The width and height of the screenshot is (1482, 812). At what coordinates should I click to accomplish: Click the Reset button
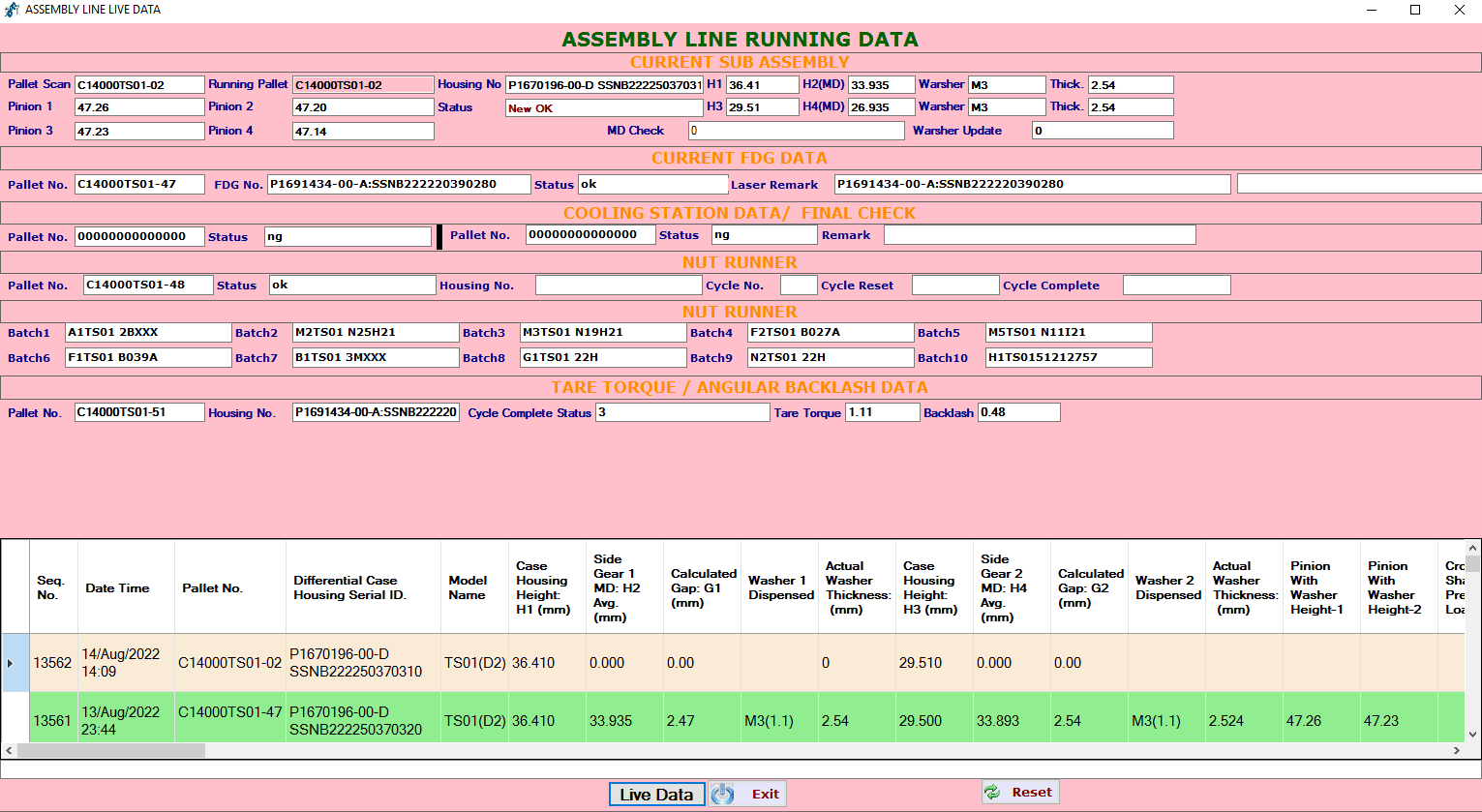[1020, 792]
